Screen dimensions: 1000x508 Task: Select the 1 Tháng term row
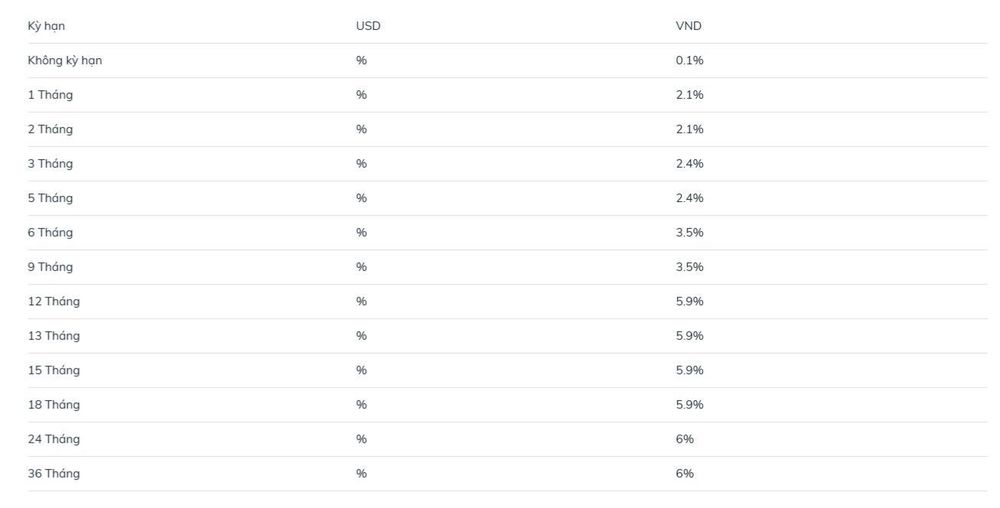coord(508,95)
